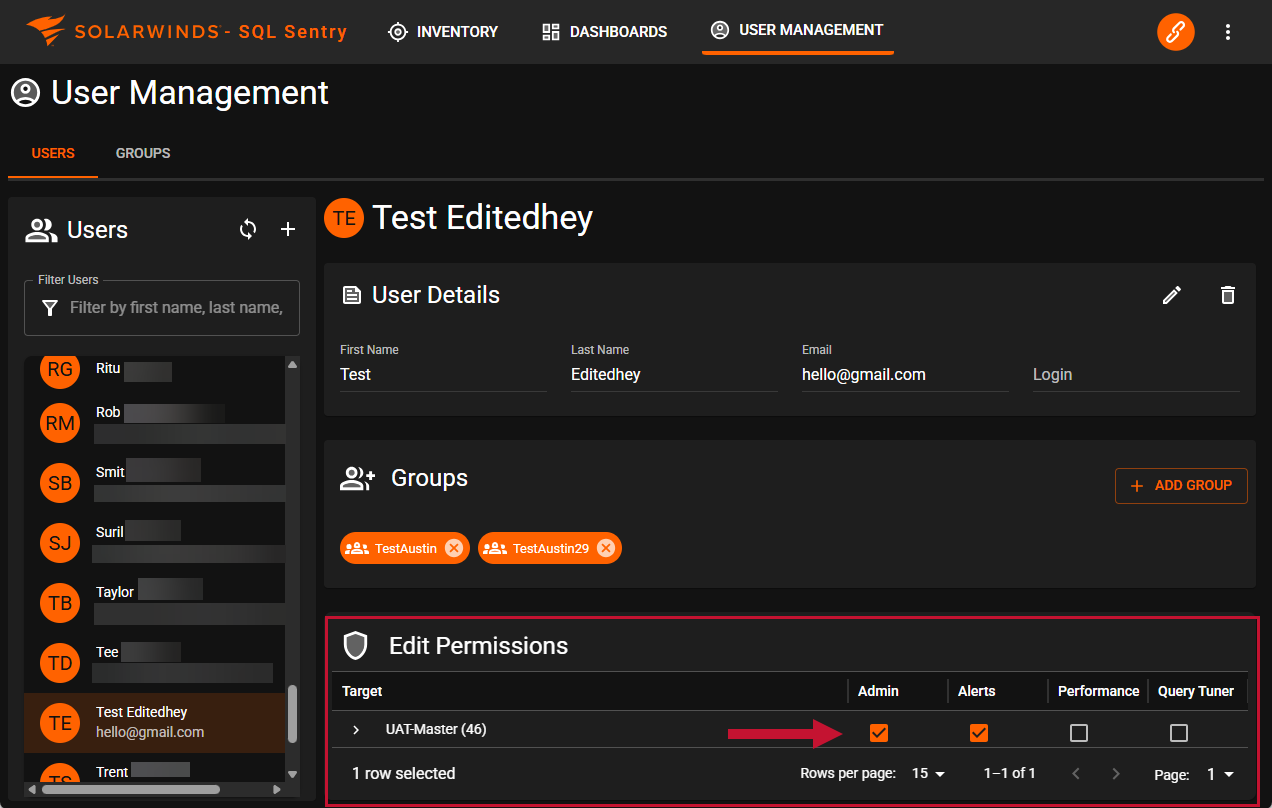Click the delete trash icon in User Details
1272x808 pixels.
point(1228,295)
